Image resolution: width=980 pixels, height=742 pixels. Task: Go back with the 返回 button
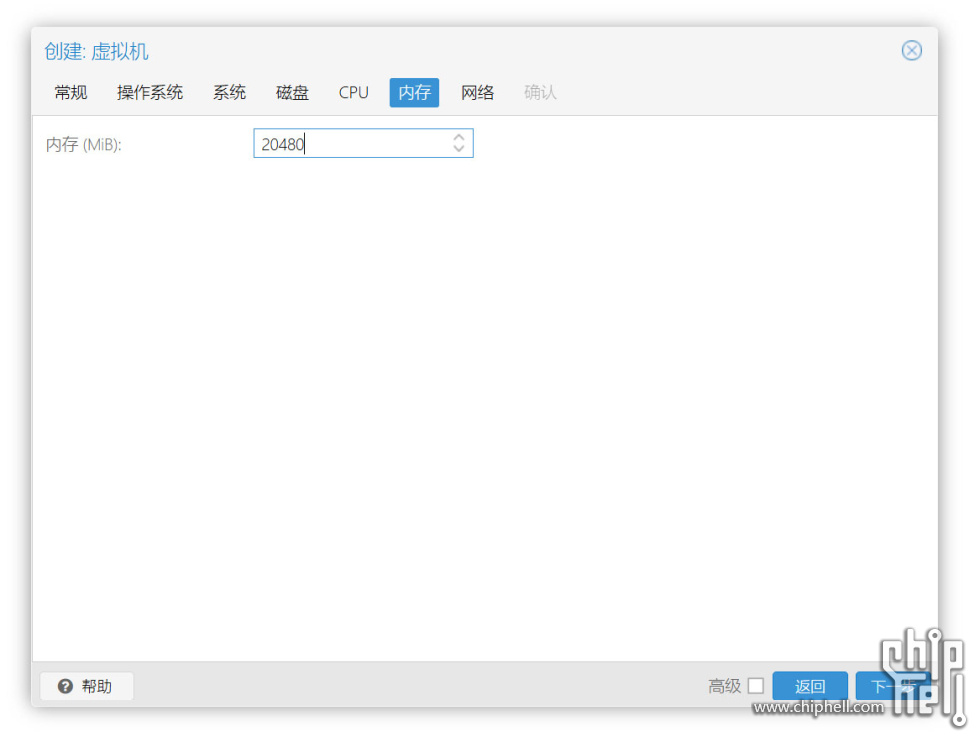[810, 686]
